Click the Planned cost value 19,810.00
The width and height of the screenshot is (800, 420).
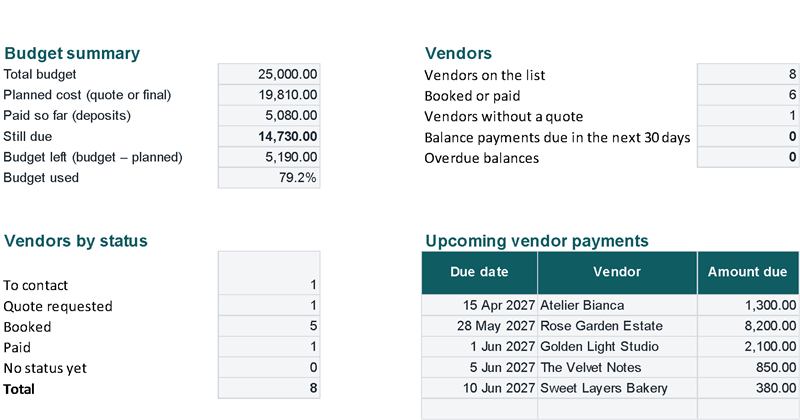tap(269, 95)
